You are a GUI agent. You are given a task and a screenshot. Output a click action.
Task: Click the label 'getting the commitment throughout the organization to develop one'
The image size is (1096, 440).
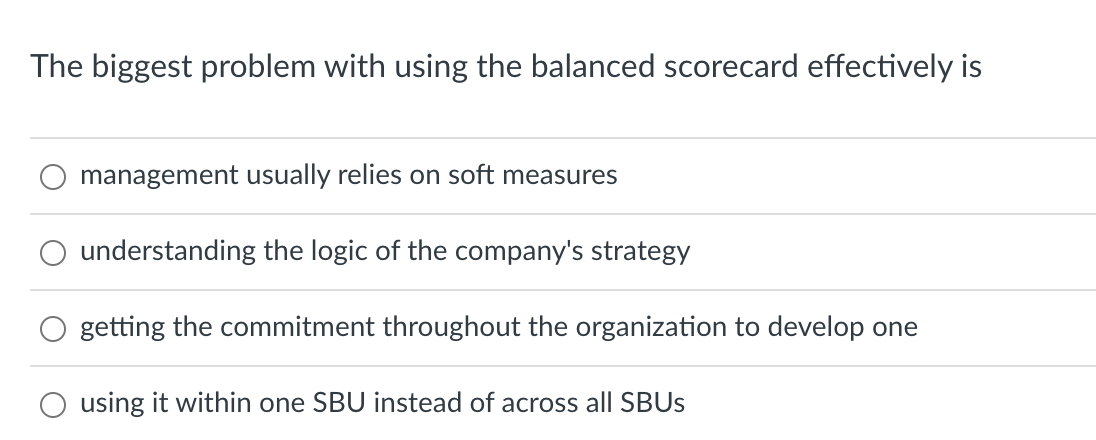[x=499, y=327]
